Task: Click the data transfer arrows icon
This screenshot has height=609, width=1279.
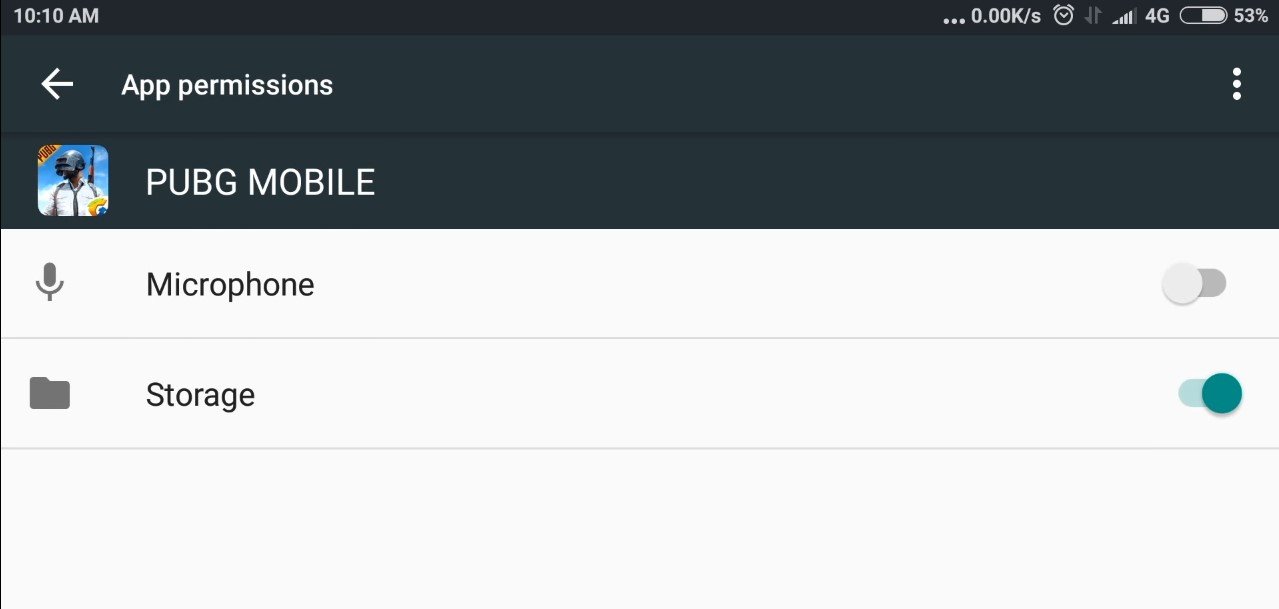Action: [x=1093, y=15]
